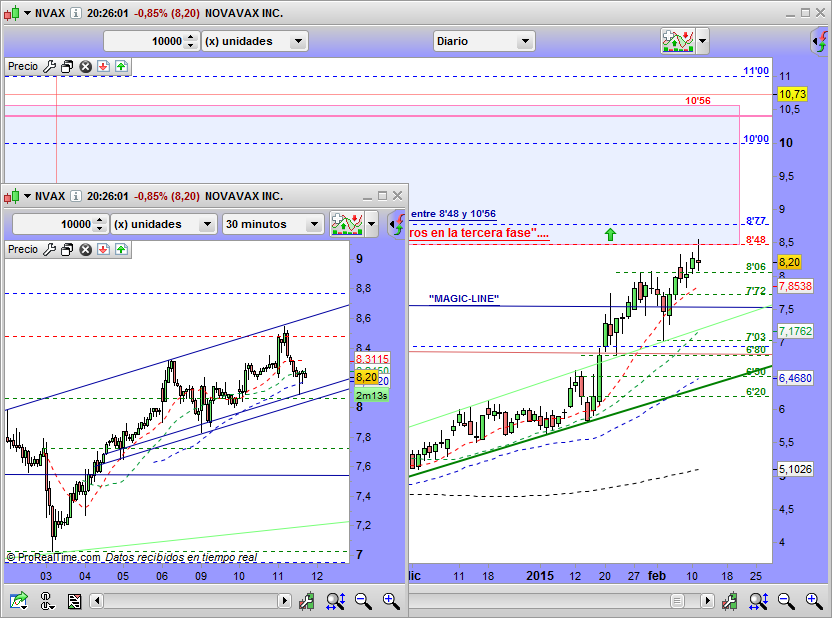Open the Diario timeframe dropdown
Viewport: 832px width, 618px height.
tap(484, 41)
